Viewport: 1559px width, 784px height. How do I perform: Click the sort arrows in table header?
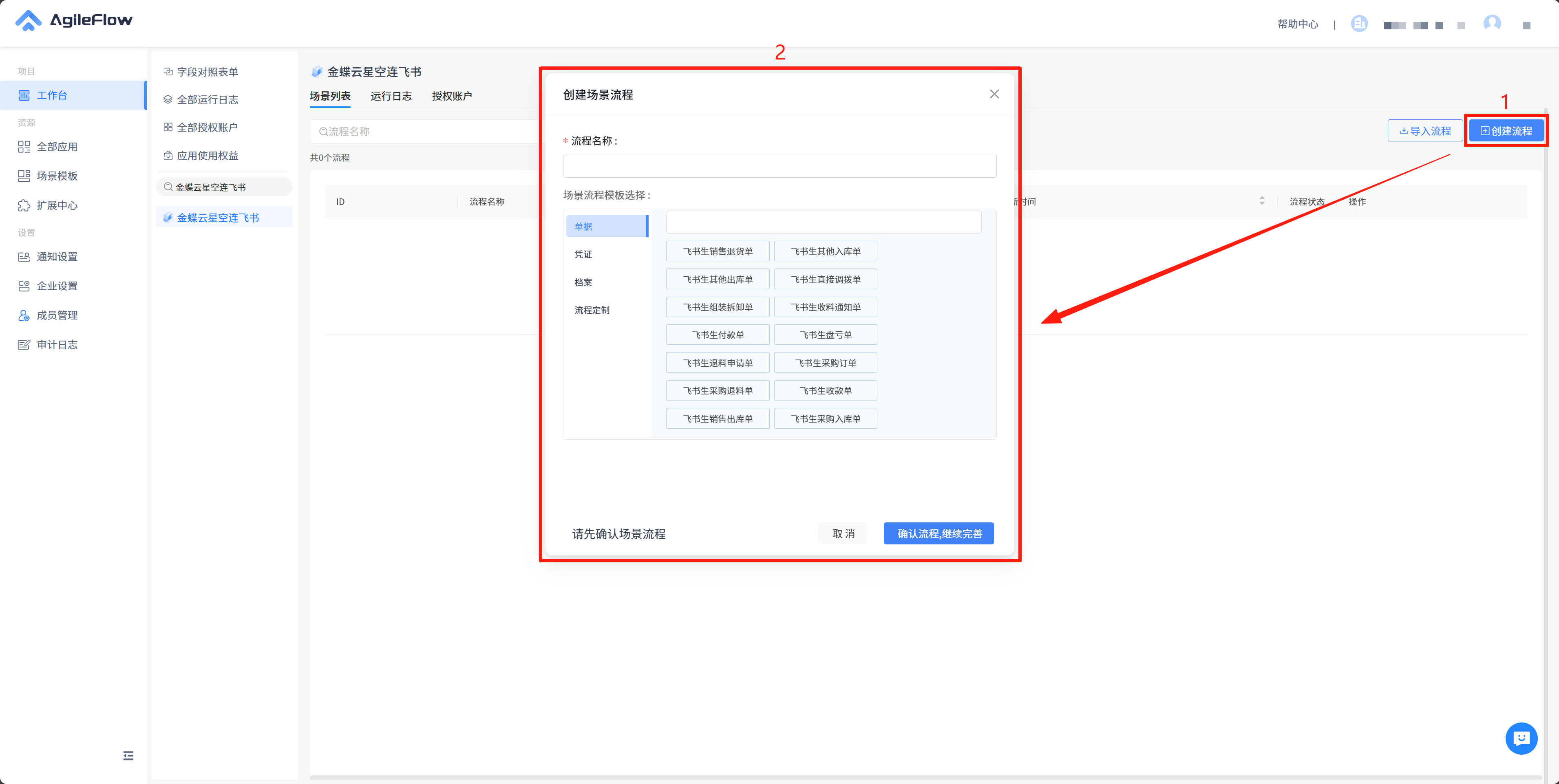[x=1261, y=201]
